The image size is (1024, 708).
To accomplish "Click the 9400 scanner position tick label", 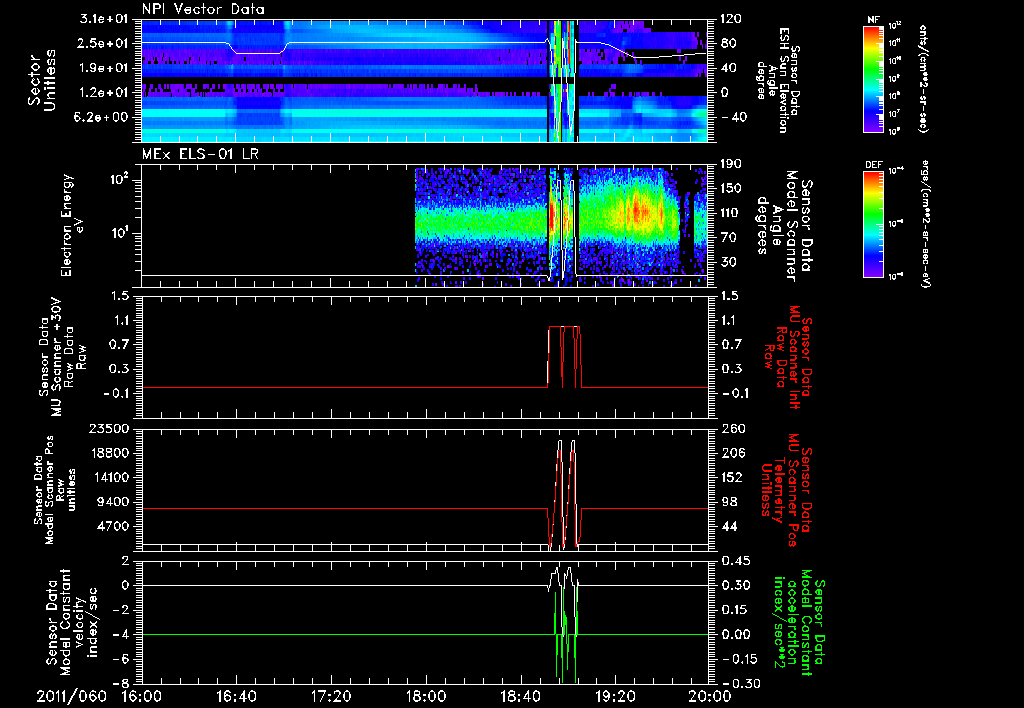I will pyautogui.click(x=114, y=502).
